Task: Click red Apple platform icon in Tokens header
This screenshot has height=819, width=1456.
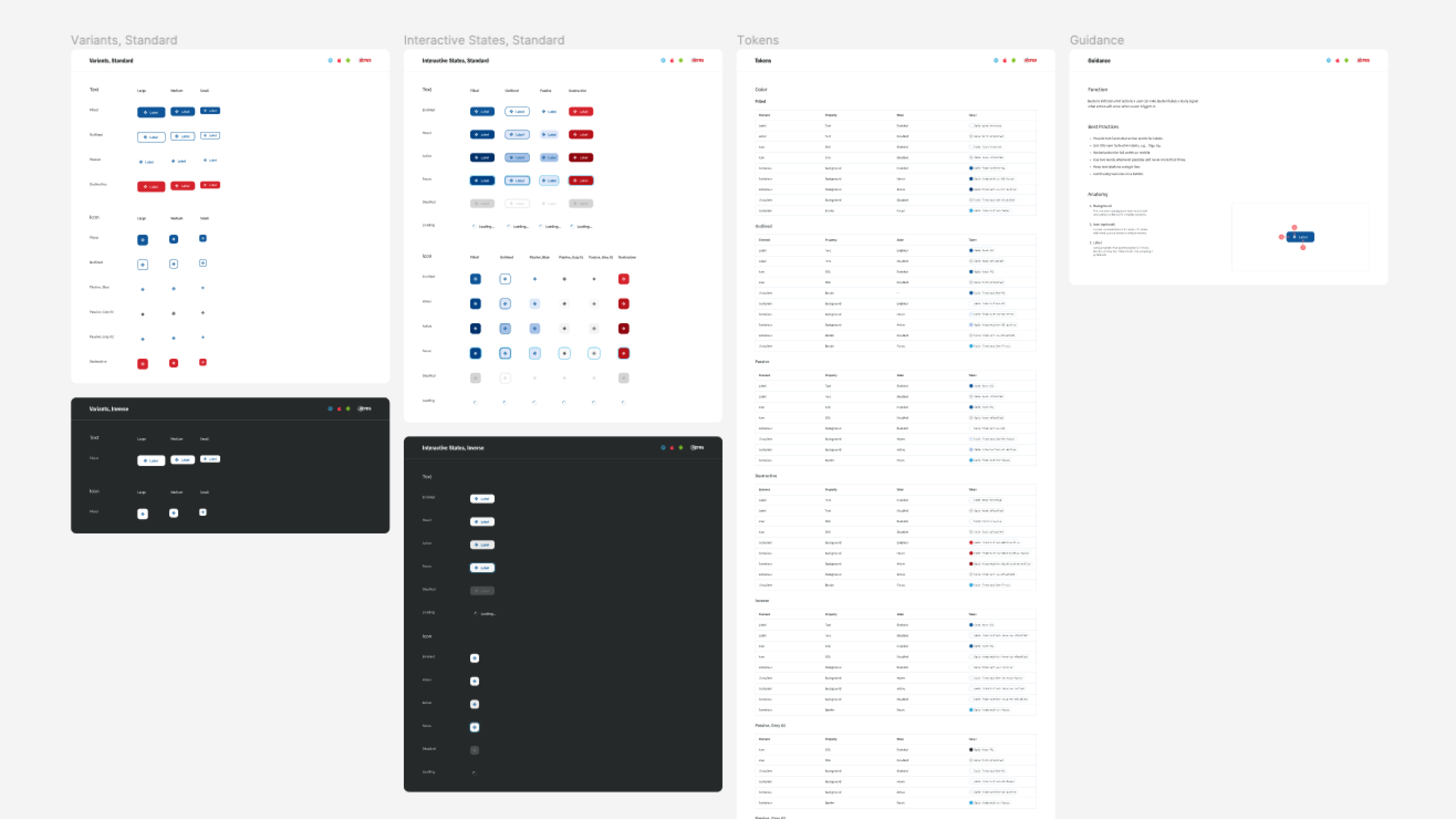Action: click(x=1004, y=61)
